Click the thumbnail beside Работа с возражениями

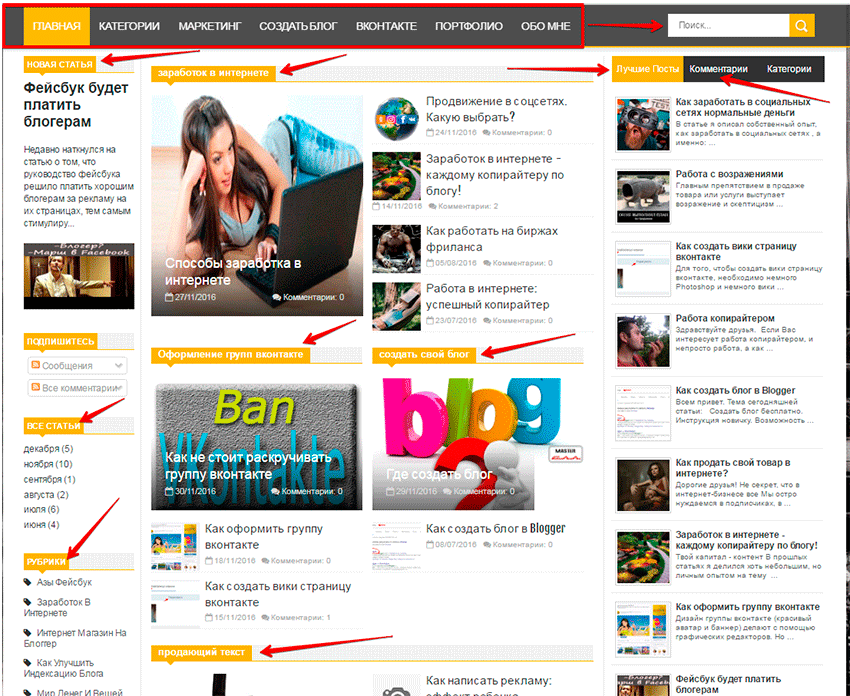pyautogui.click(x=643, y=196)
